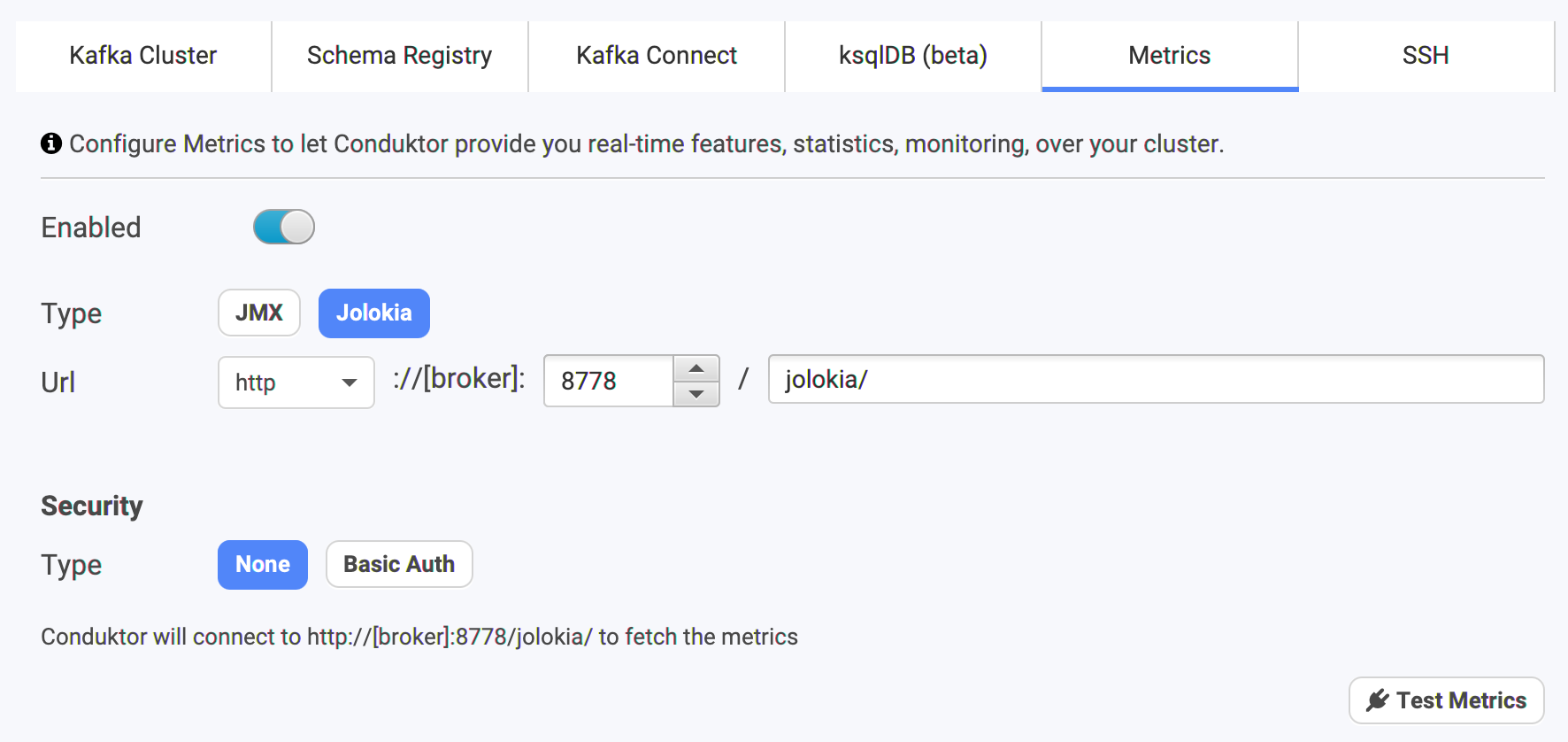Focus the port number field 8778
This screenshot has width=1568, height=742.
pos(609,381)
